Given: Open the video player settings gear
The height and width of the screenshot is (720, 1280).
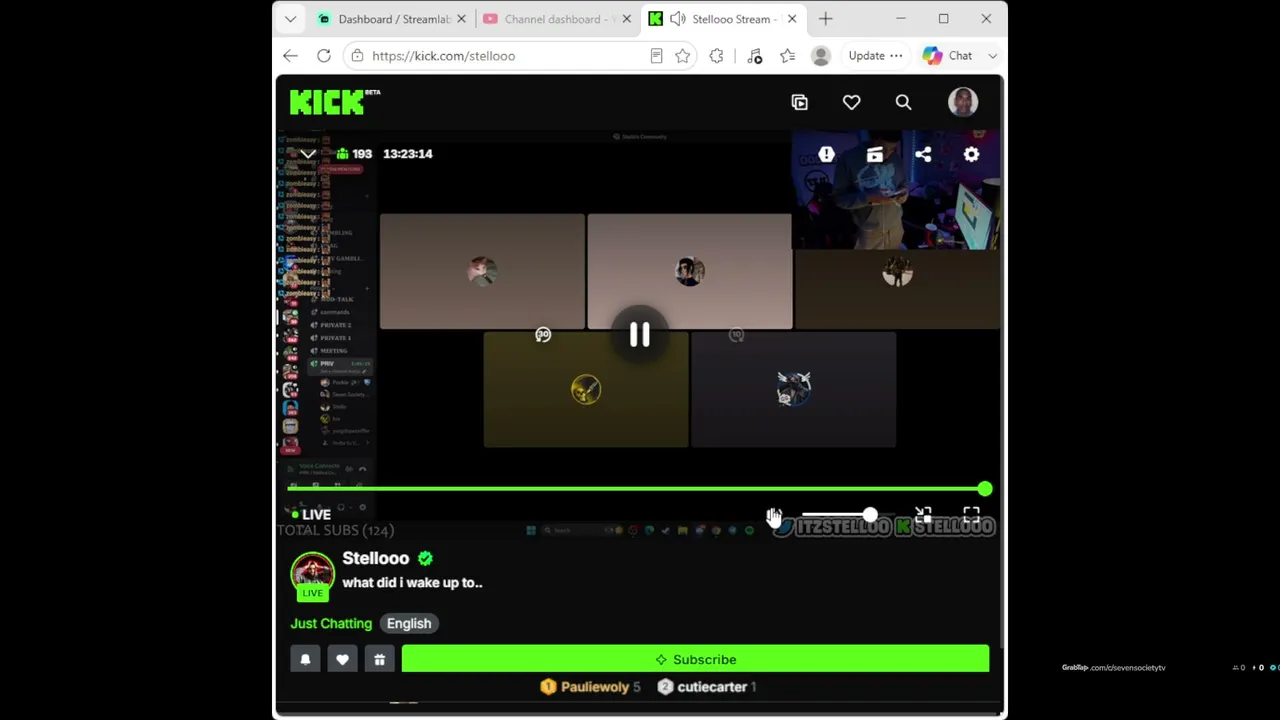Looking at the screenshot, I should click(971, 154).
